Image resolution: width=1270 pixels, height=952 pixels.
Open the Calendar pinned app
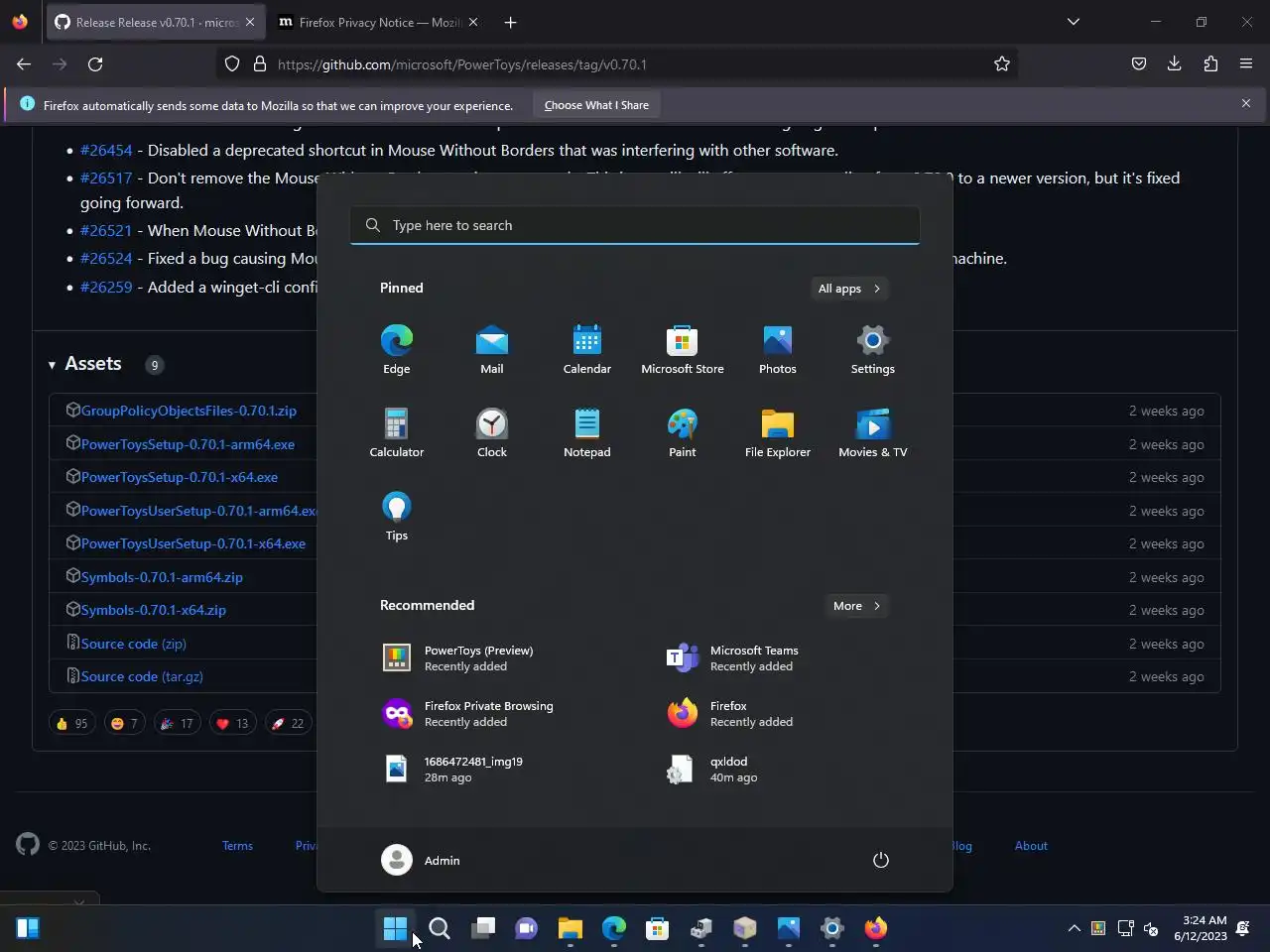click(x=587, y=349)
